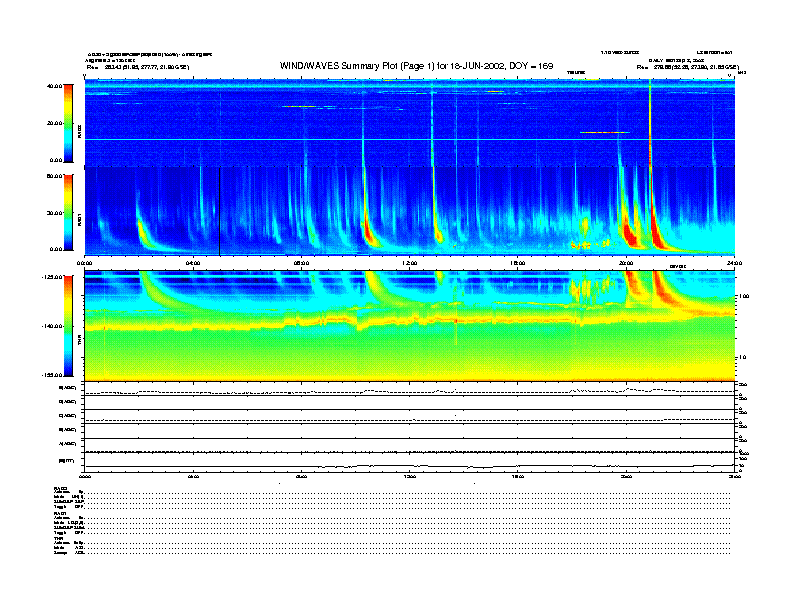This screenshot has height=612, width=792.
Task: Click the RAD1 vertical axis label
Action: coord(79,219)
